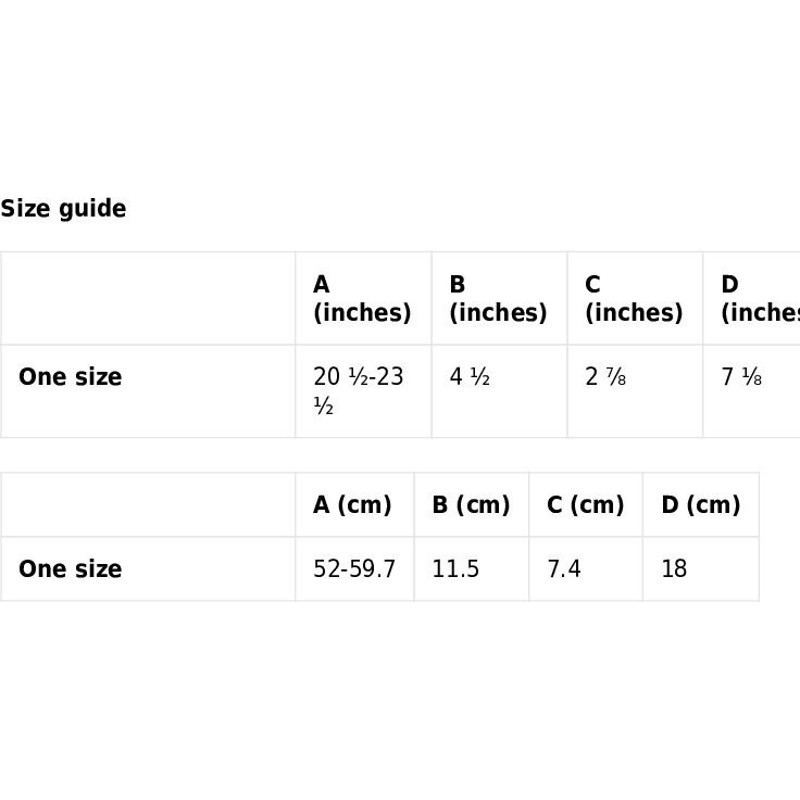Viewport: 800px width, 800px height.
Task: Select the C (cm) column header
Action: (585, 505)
